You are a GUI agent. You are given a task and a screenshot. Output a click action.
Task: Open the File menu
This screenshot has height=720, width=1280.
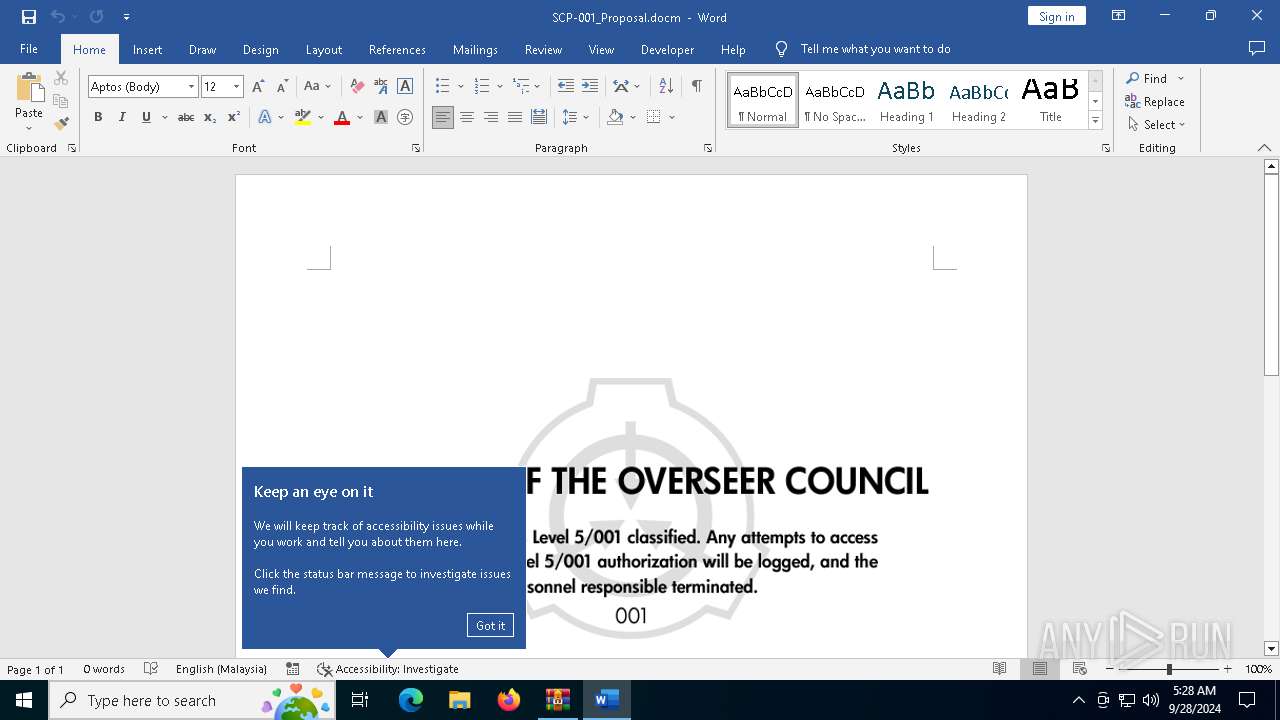coord(29,49)
